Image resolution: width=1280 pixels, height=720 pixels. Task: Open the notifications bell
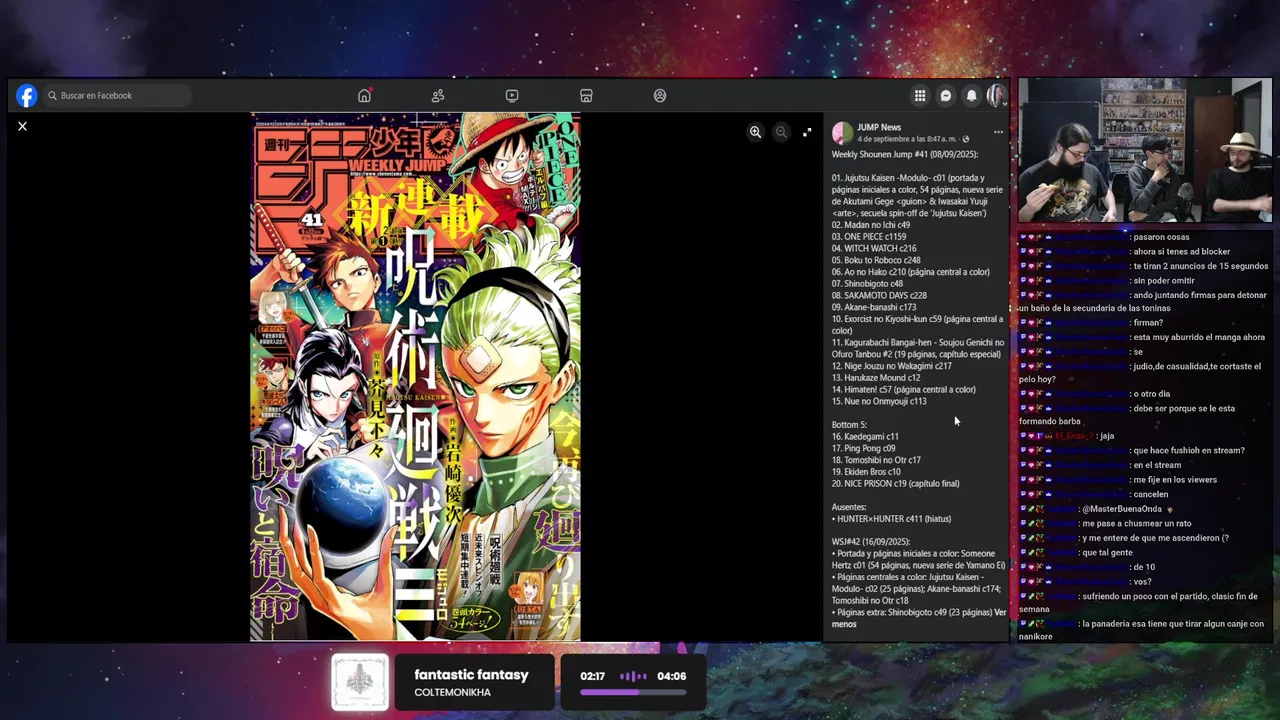pyautogui.click(x=971, y=96)
